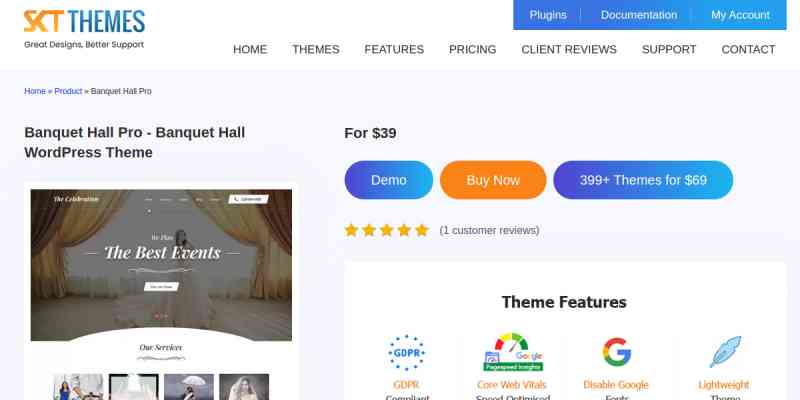Viewport: 800px width, 400px height.
Task: Open the Documentation top bar link
Action: pos(639,15)
